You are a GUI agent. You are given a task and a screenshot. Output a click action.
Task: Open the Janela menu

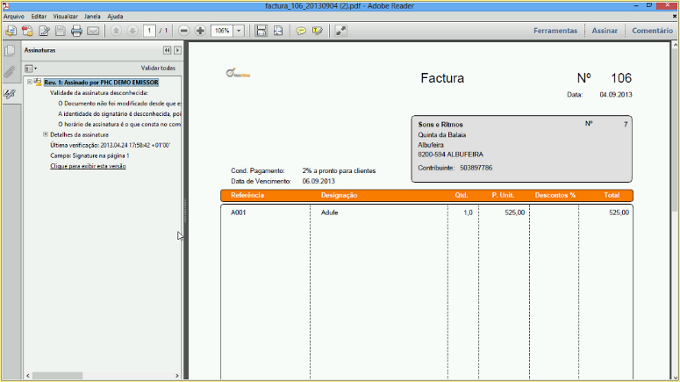[92, 16]
